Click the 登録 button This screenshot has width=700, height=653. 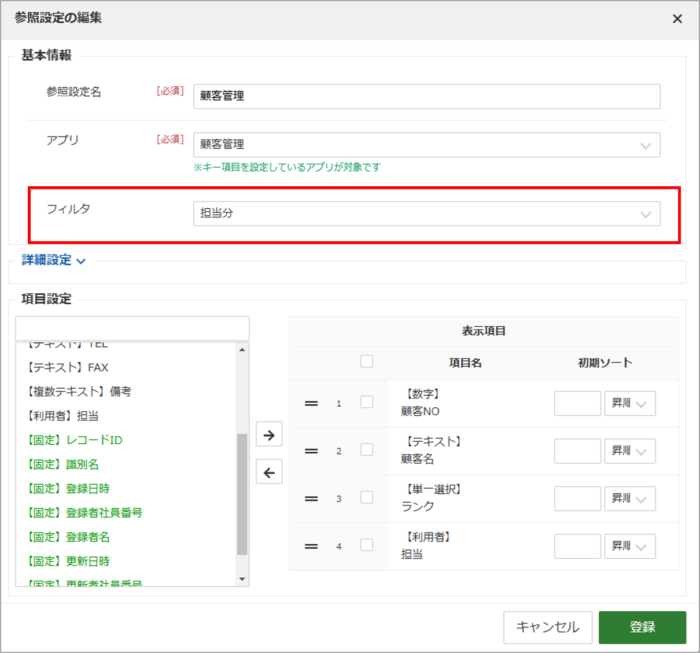pyautogui.click(x=642, y=627)
